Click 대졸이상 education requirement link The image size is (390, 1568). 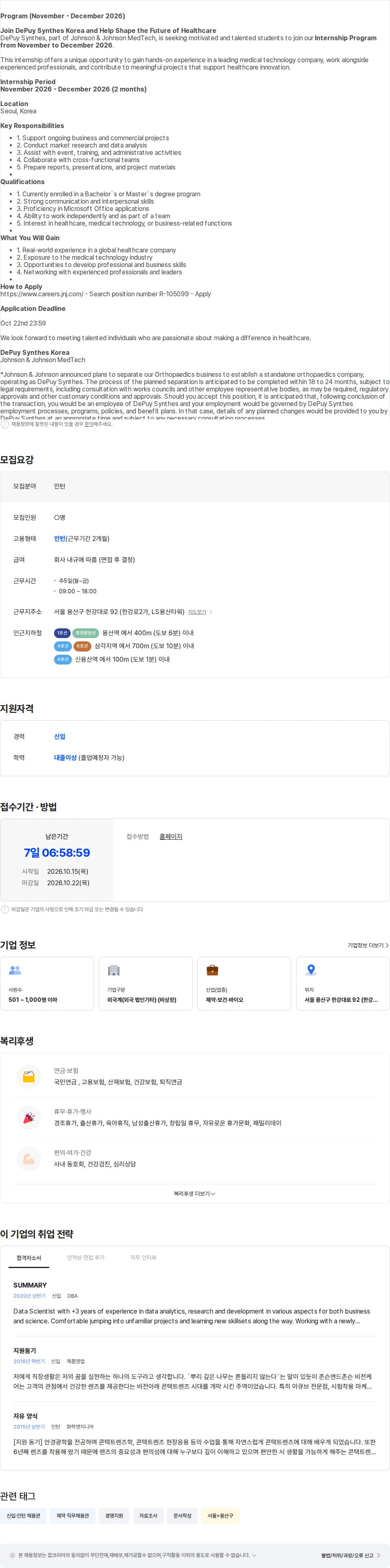[65, 758]
